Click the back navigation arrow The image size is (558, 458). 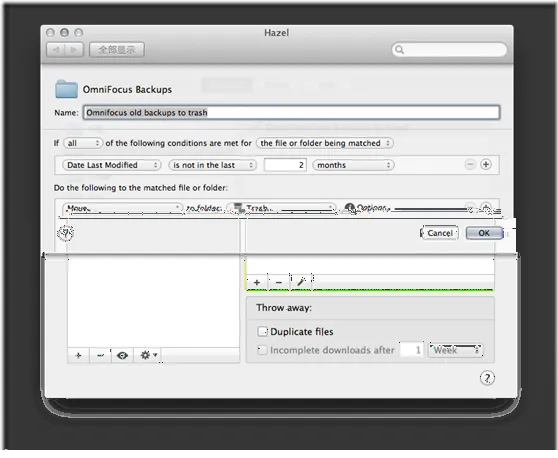pyautogui.click(x=56, y=50)
